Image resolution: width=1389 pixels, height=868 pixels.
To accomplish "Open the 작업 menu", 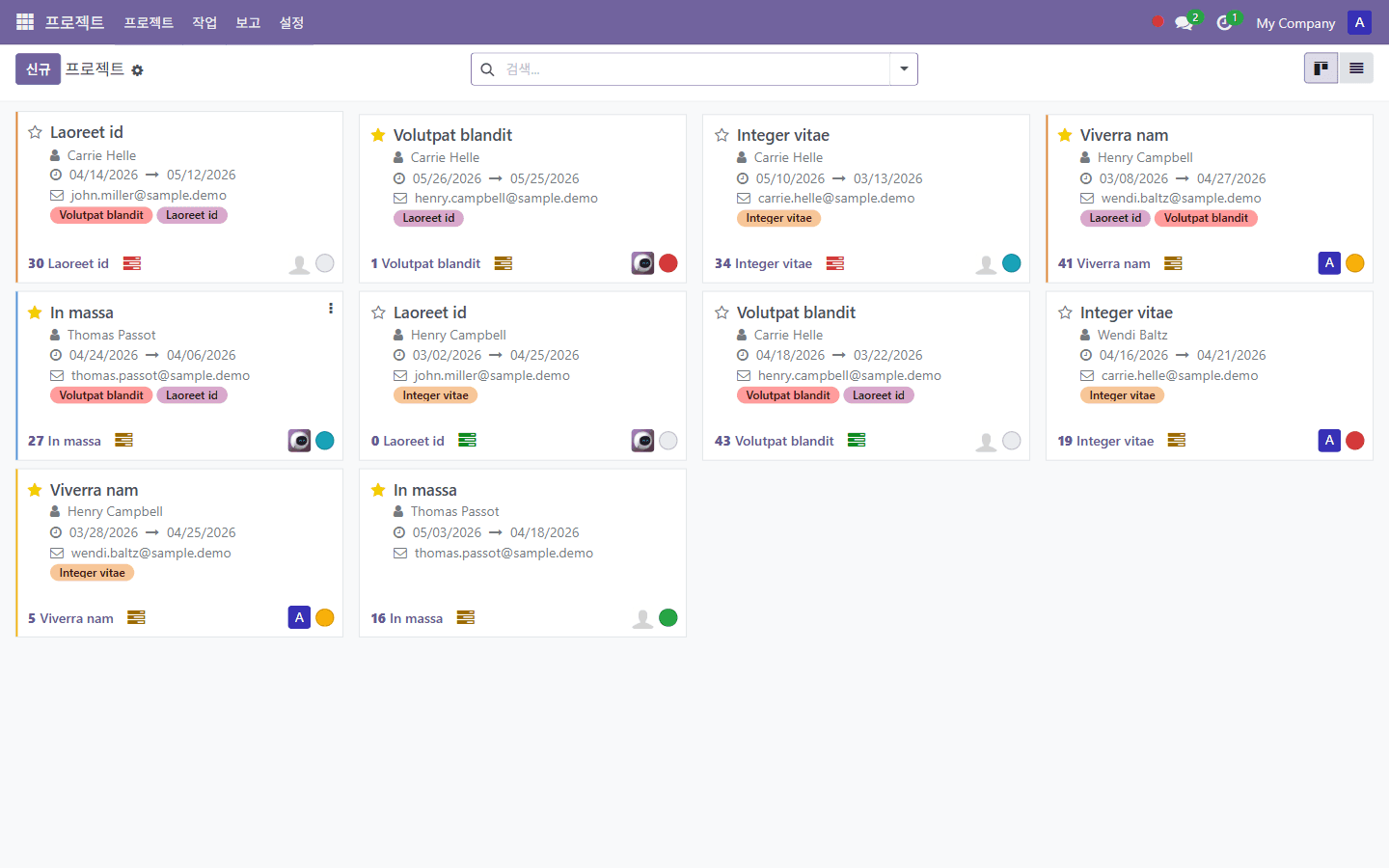I will point(204,22).
